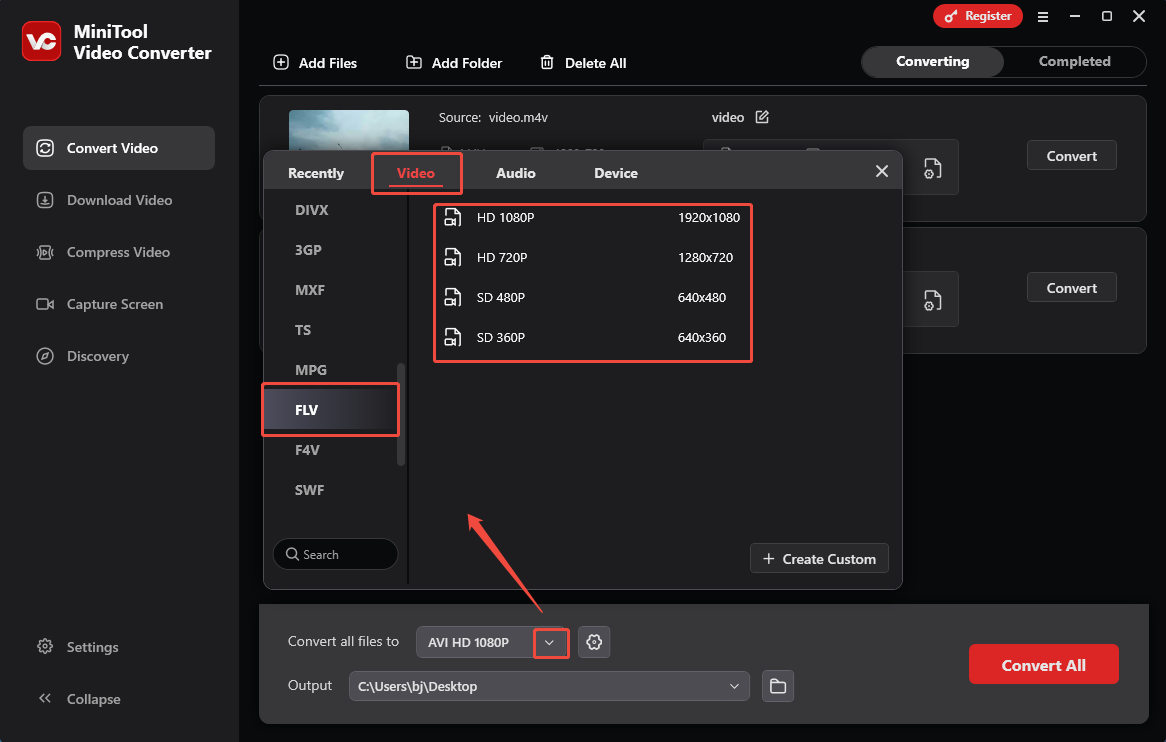Switch to the Recently tab
The width and height of the screenshot is (1166, 742).
click(316, 173)
